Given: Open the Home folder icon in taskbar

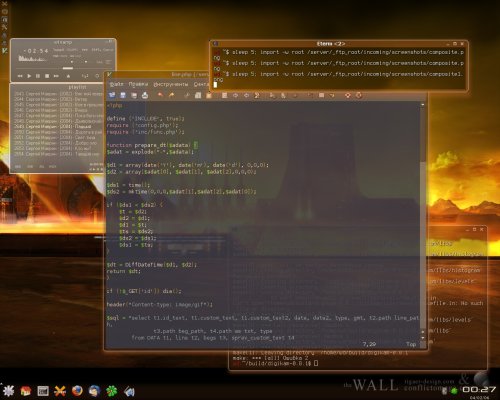Looking at the screenshot, I should [26, 391].
